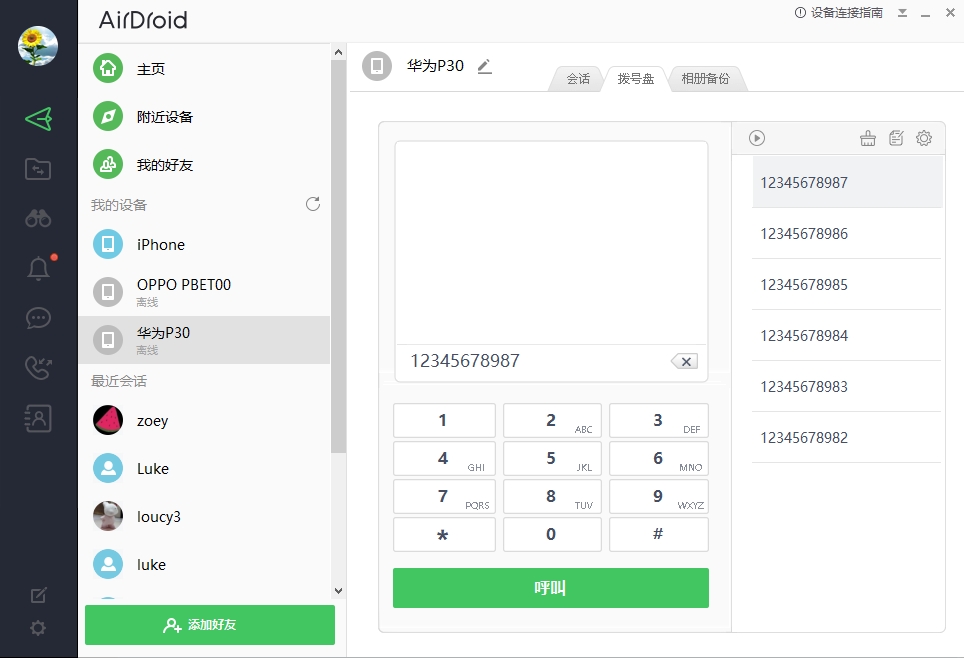
Task: Dial digit 6 MNO on keypad
Action: (x=658, y=459)
